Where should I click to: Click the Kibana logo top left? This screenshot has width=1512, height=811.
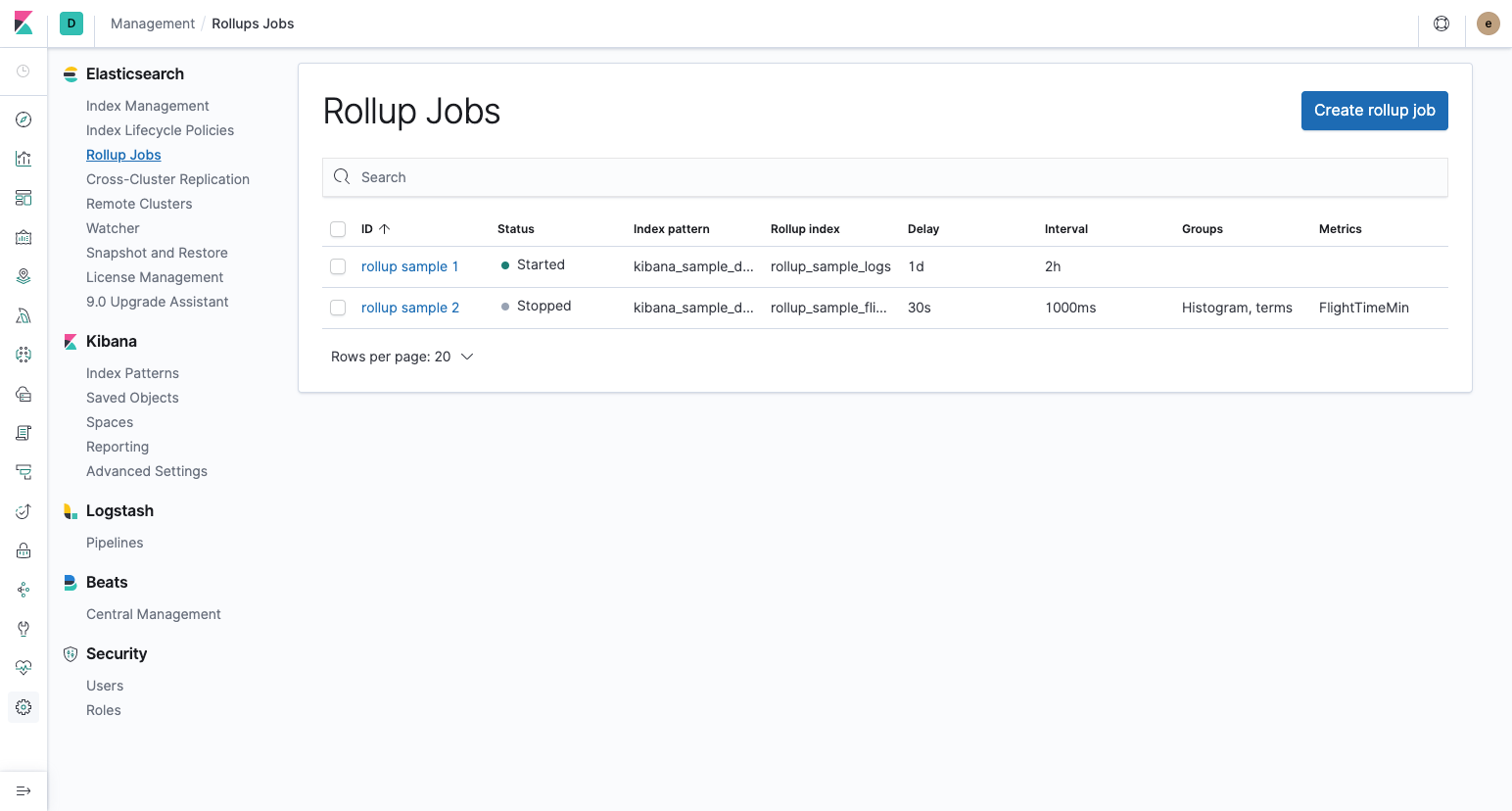pyautogui.click(x=23, y=23)
